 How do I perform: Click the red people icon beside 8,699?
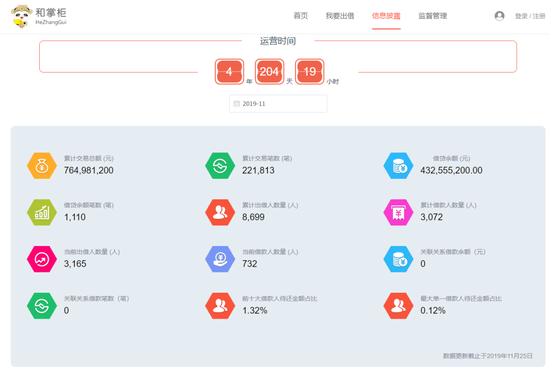click(x=220, y=212)
